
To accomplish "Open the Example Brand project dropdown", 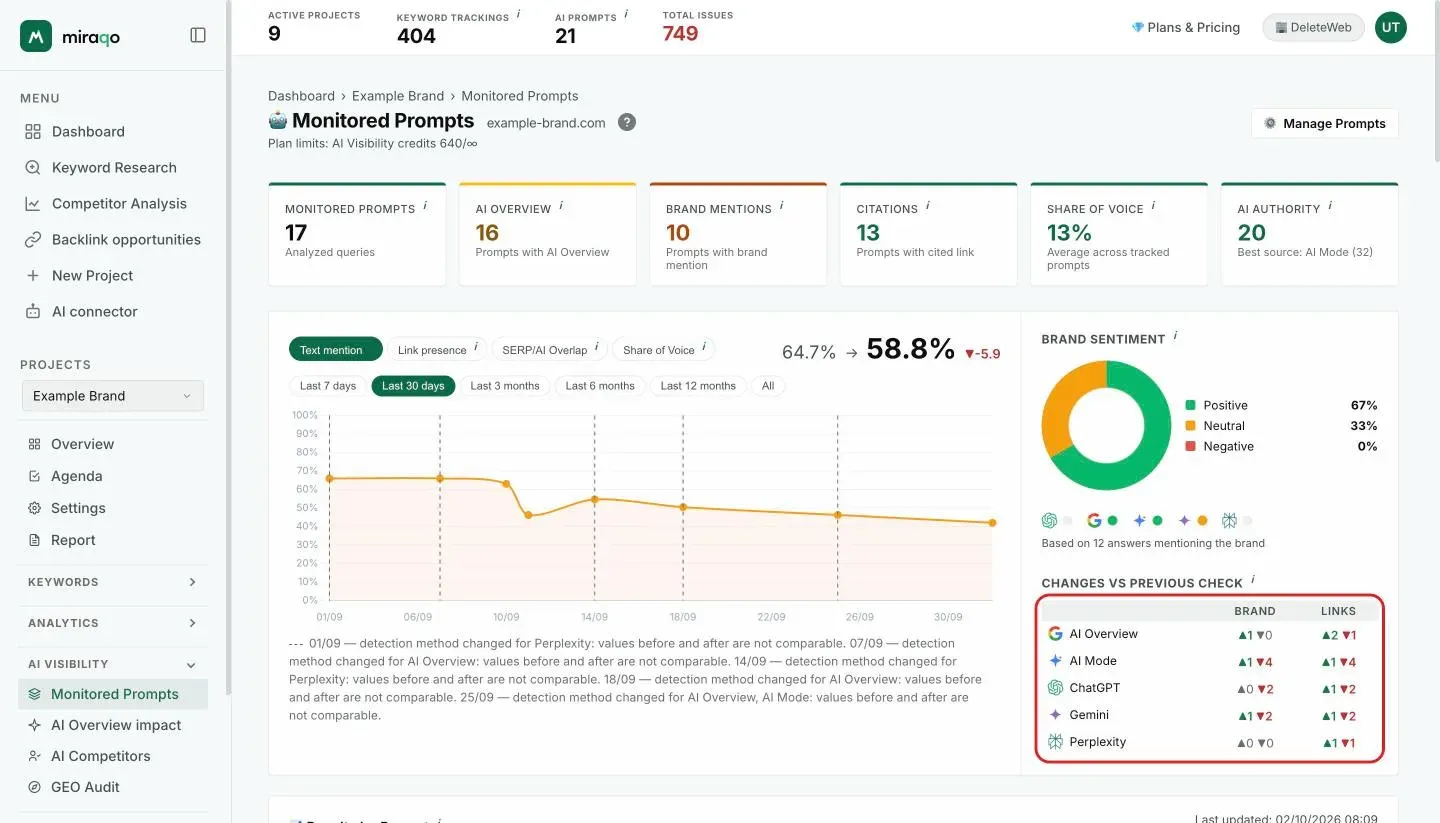I will pos(112,396).
